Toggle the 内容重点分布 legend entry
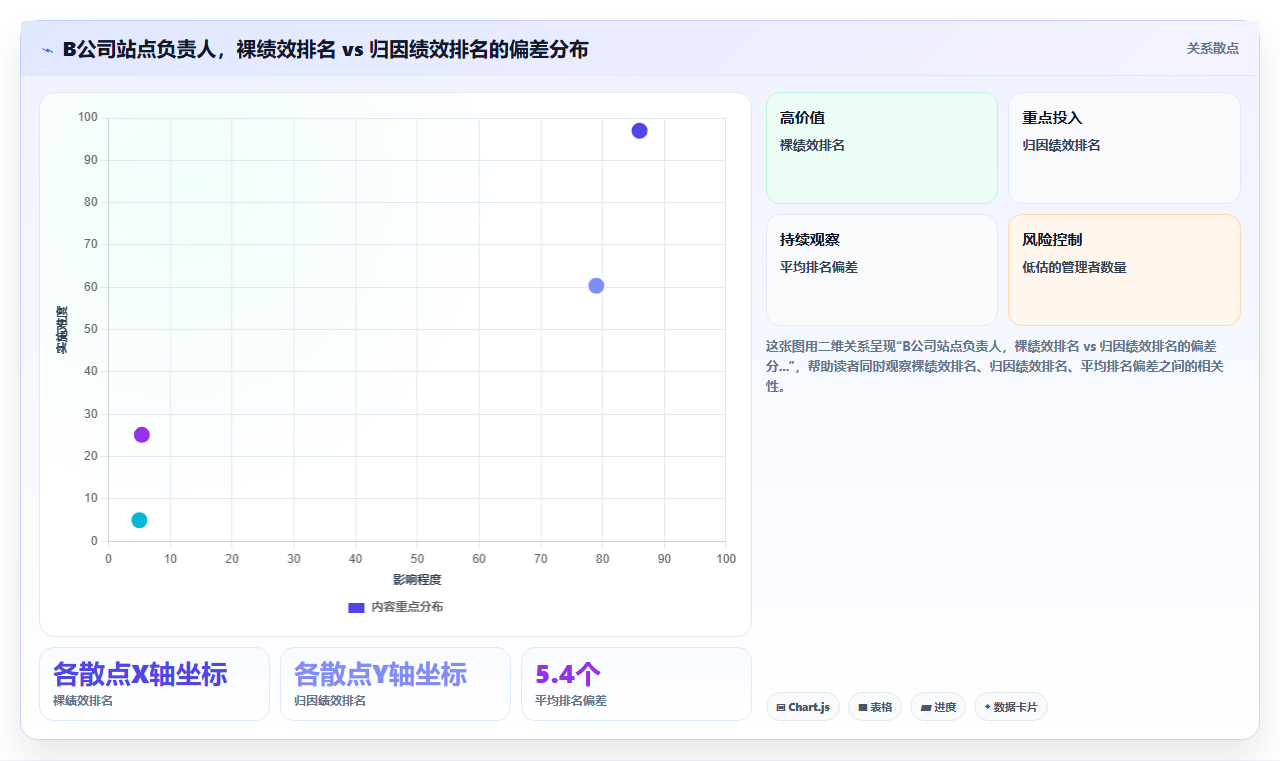 (395, 607)
